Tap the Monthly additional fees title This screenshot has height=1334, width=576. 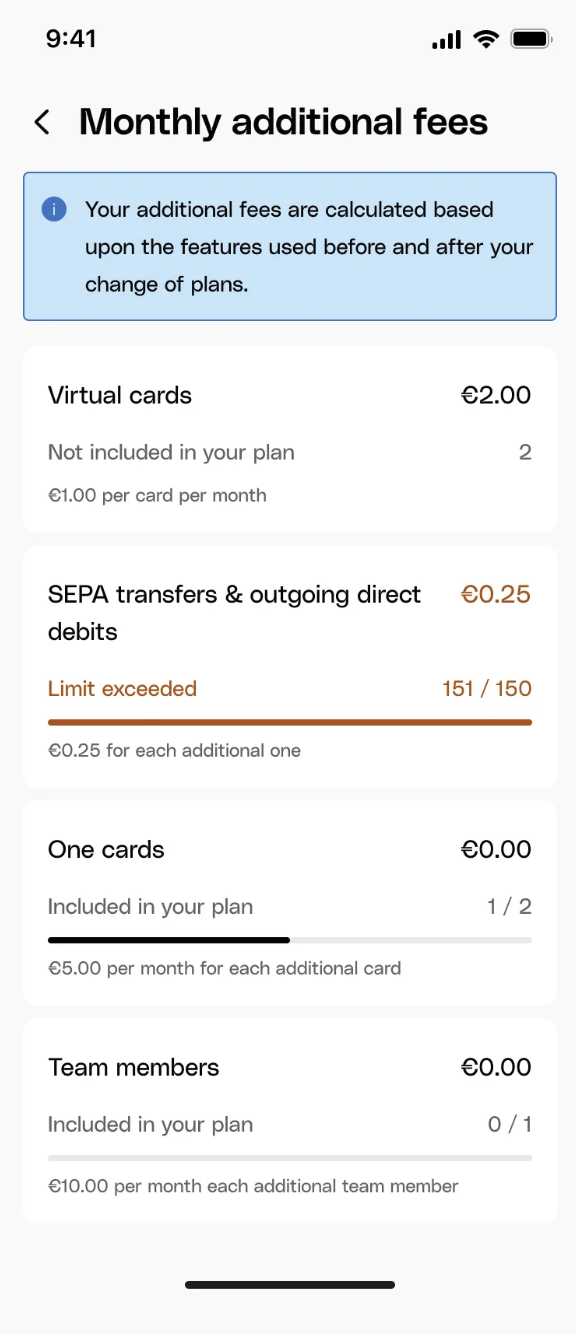(x=284, y=122)
